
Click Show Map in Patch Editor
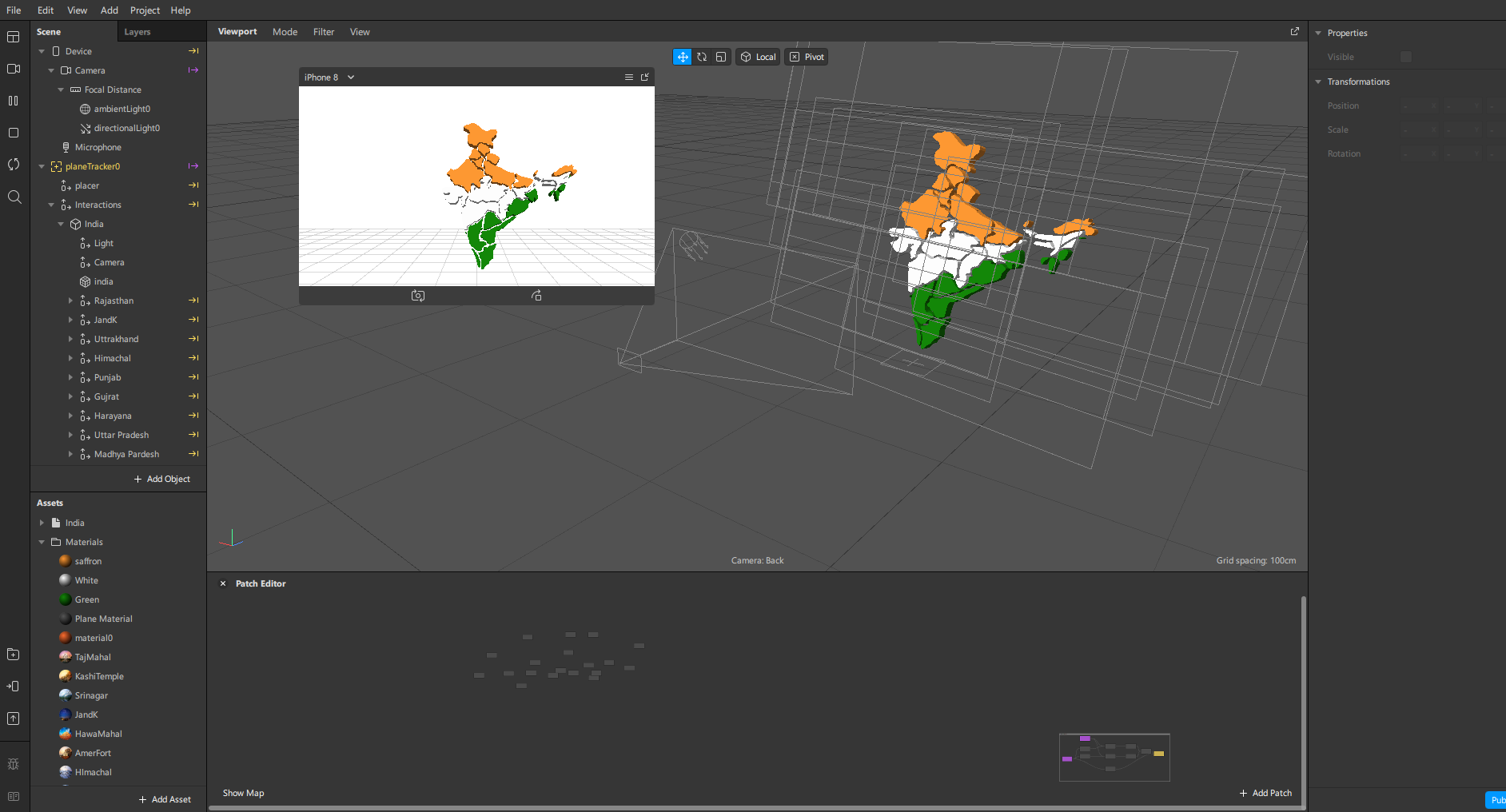[x=243, y=793]
